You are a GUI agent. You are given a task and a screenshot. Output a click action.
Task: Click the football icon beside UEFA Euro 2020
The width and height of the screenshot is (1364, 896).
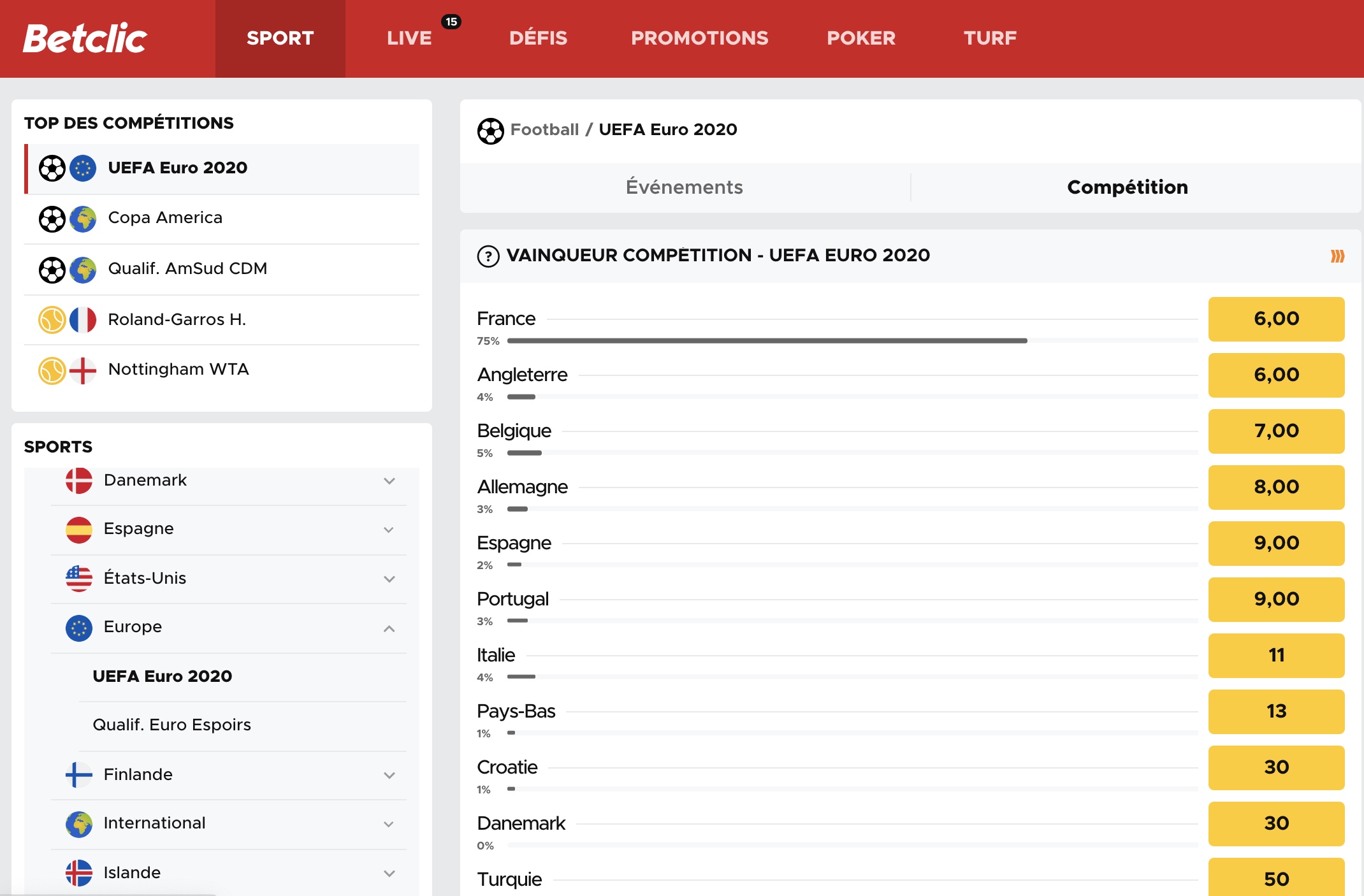52,168
